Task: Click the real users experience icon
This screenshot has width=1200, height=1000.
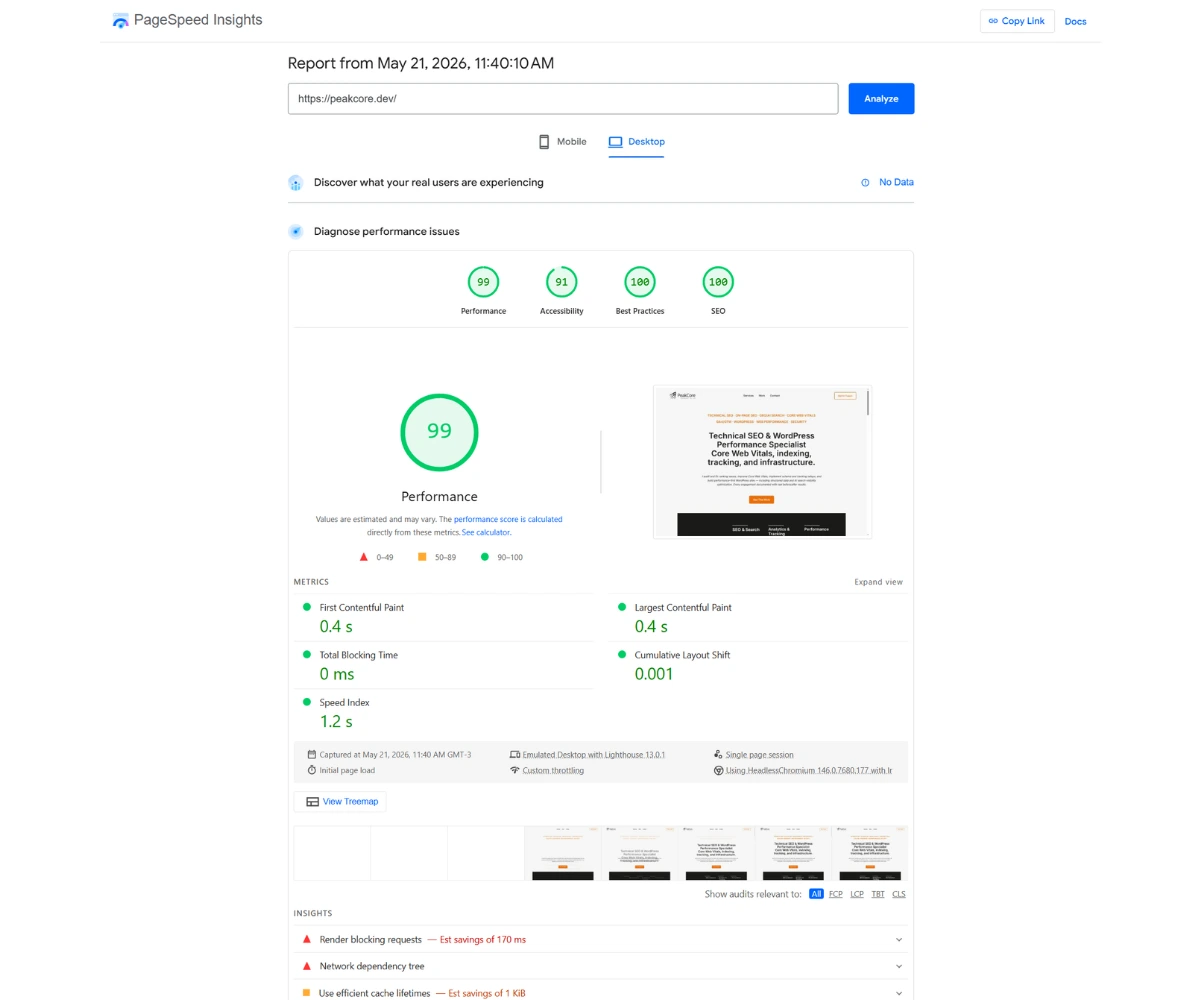Action: 296,183
